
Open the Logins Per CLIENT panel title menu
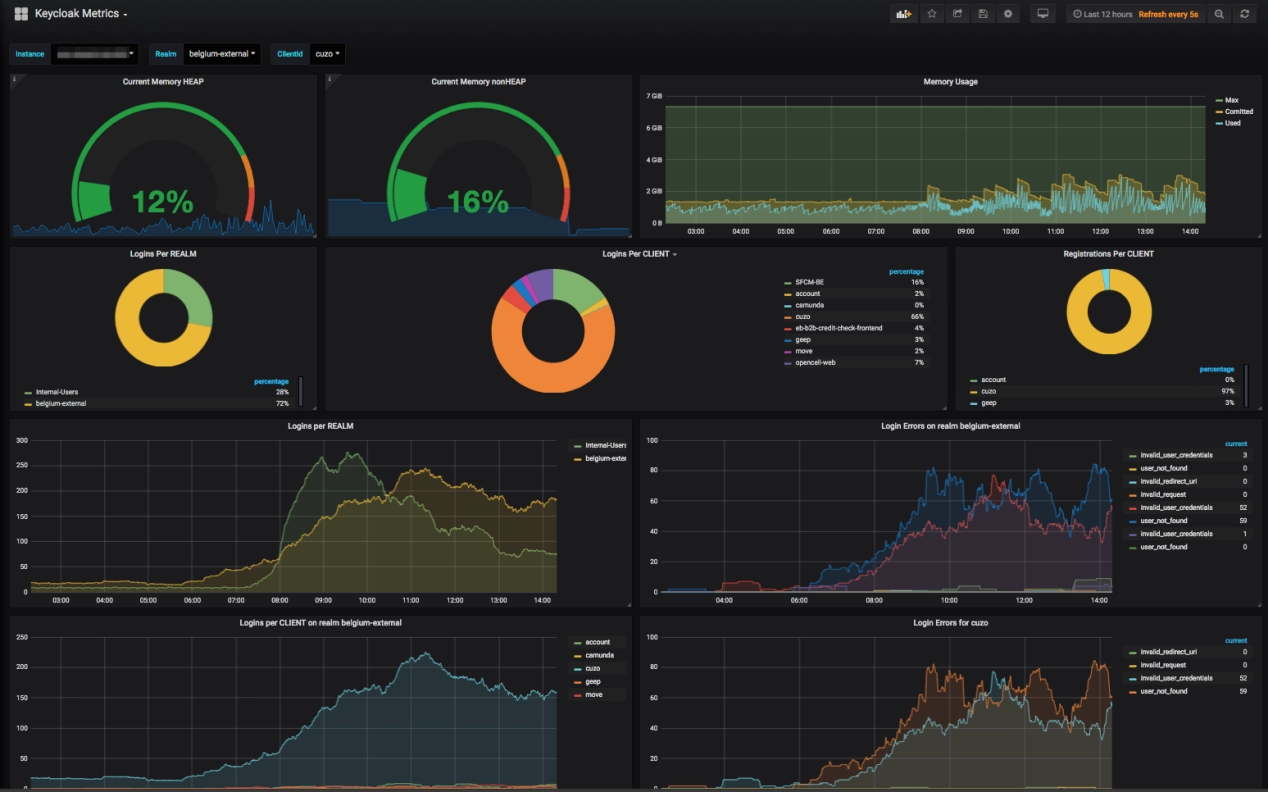coord(639,254)
